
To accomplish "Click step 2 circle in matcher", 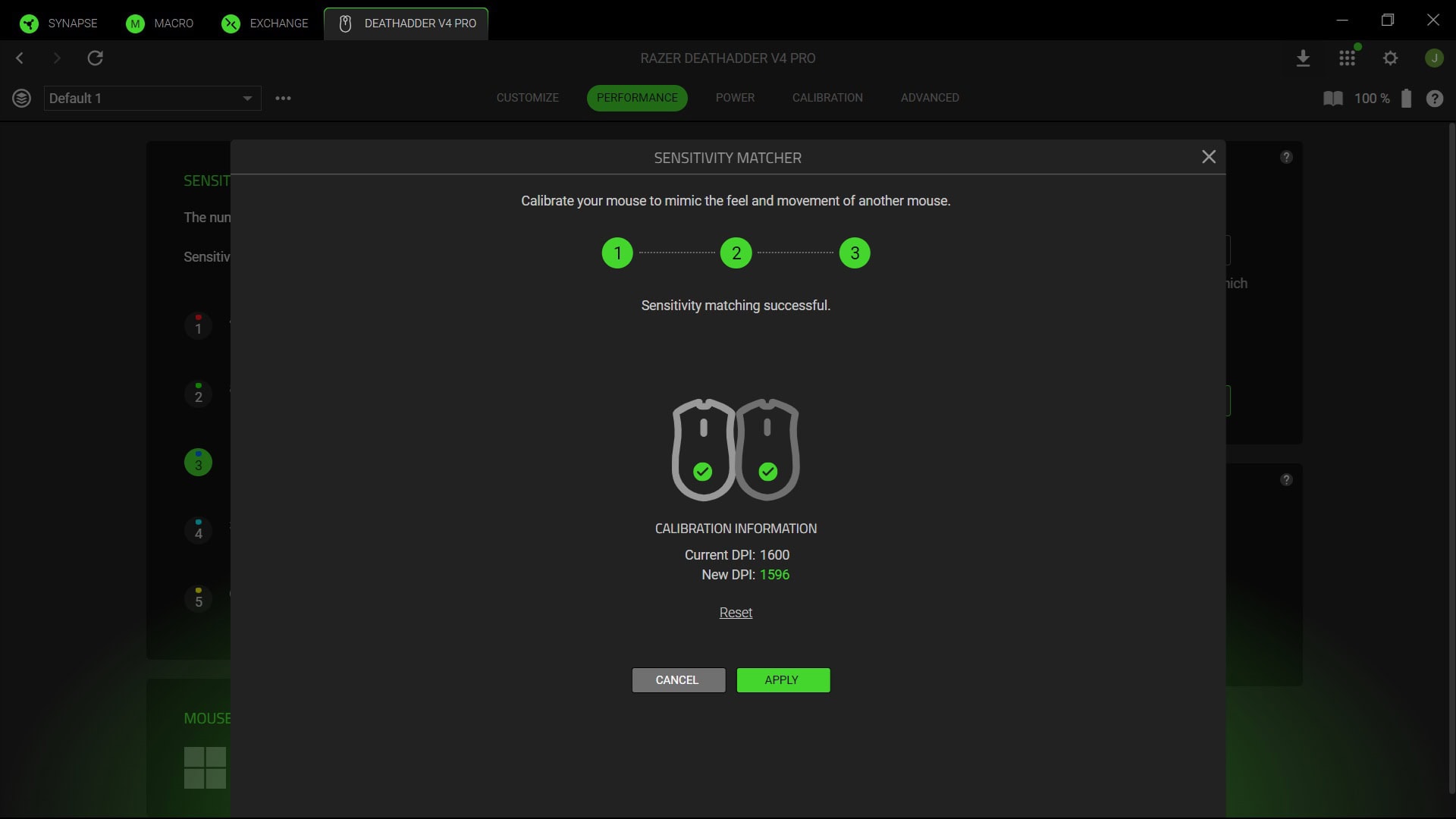I will click(736, 253).
